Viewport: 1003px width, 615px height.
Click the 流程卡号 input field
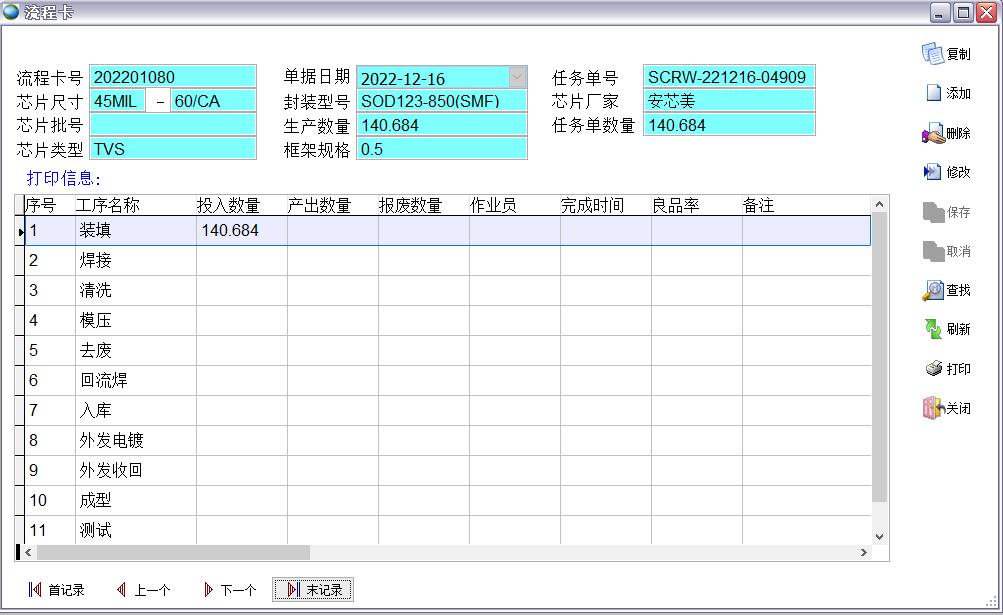[173, 78]
